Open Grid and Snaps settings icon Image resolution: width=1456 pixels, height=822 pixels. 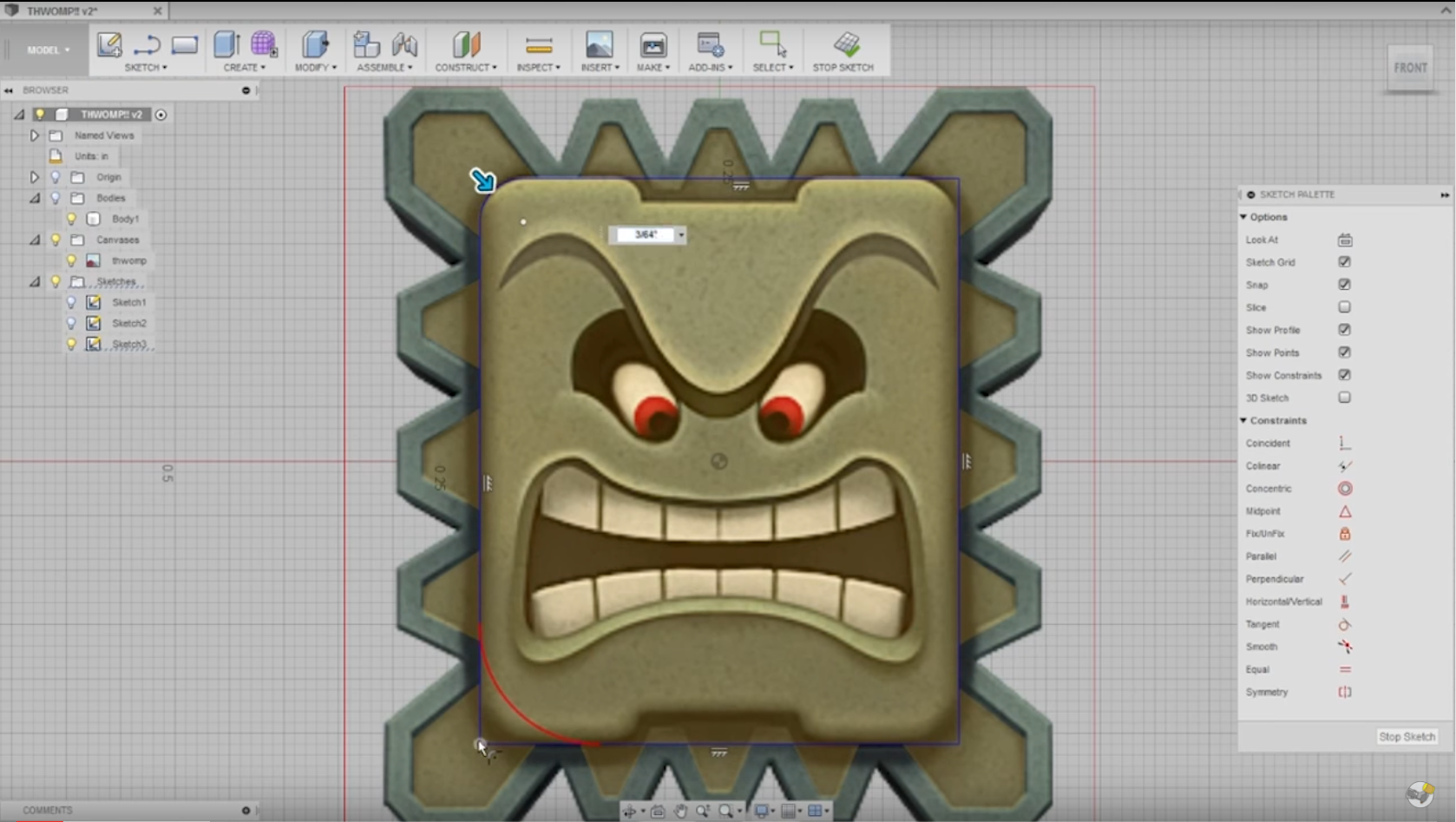(789, 811)
